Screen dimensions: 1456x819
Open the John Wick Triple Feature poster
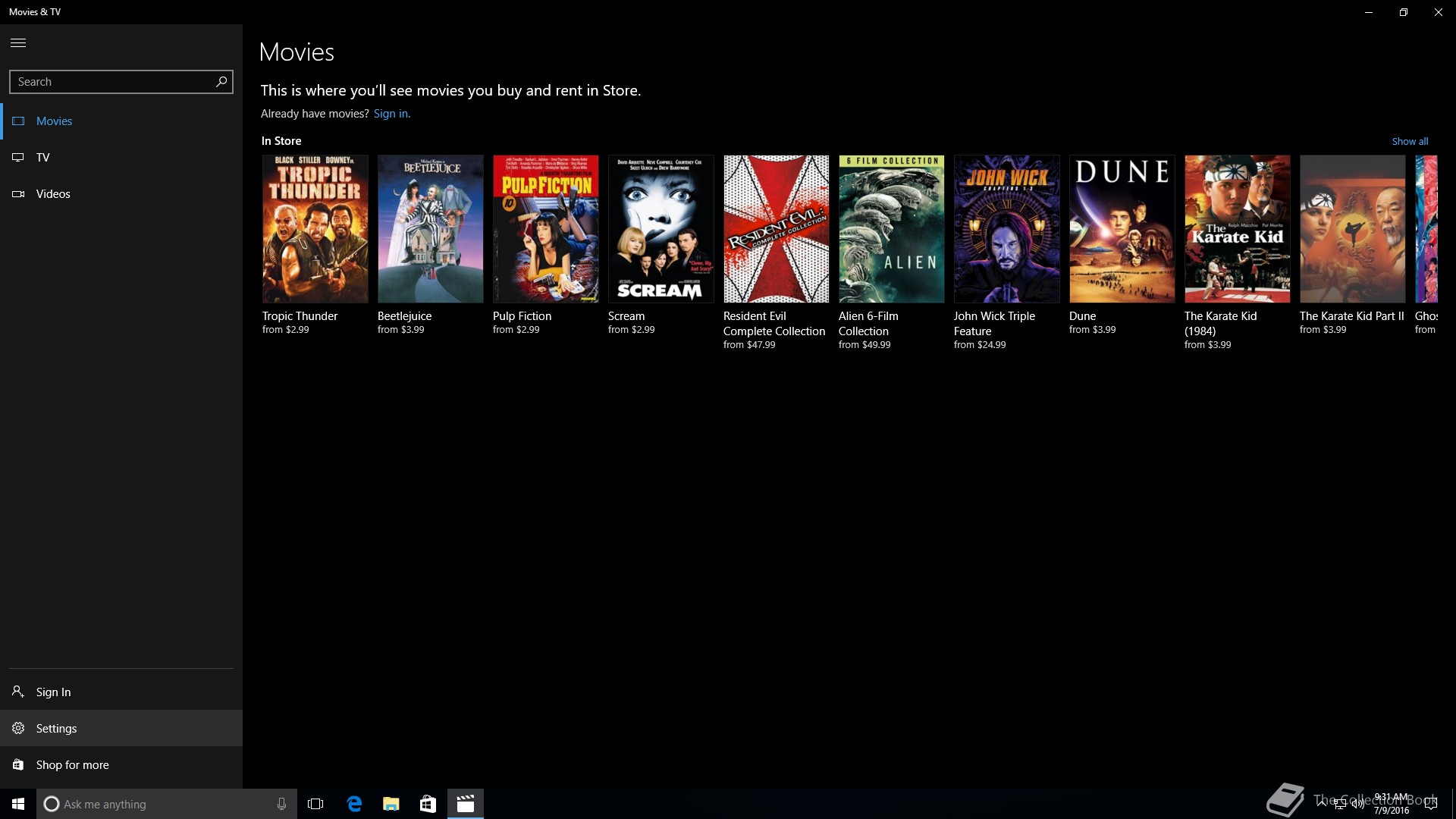tap(1006, 229)
